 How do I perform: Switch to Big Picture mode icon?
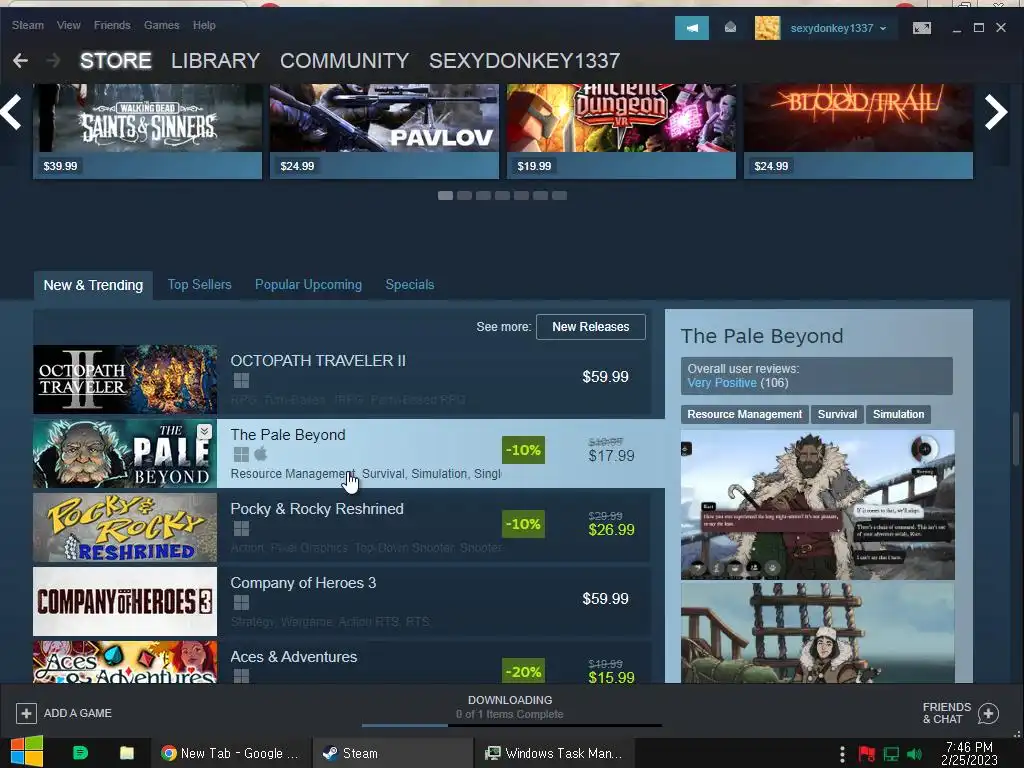point(921,28)
